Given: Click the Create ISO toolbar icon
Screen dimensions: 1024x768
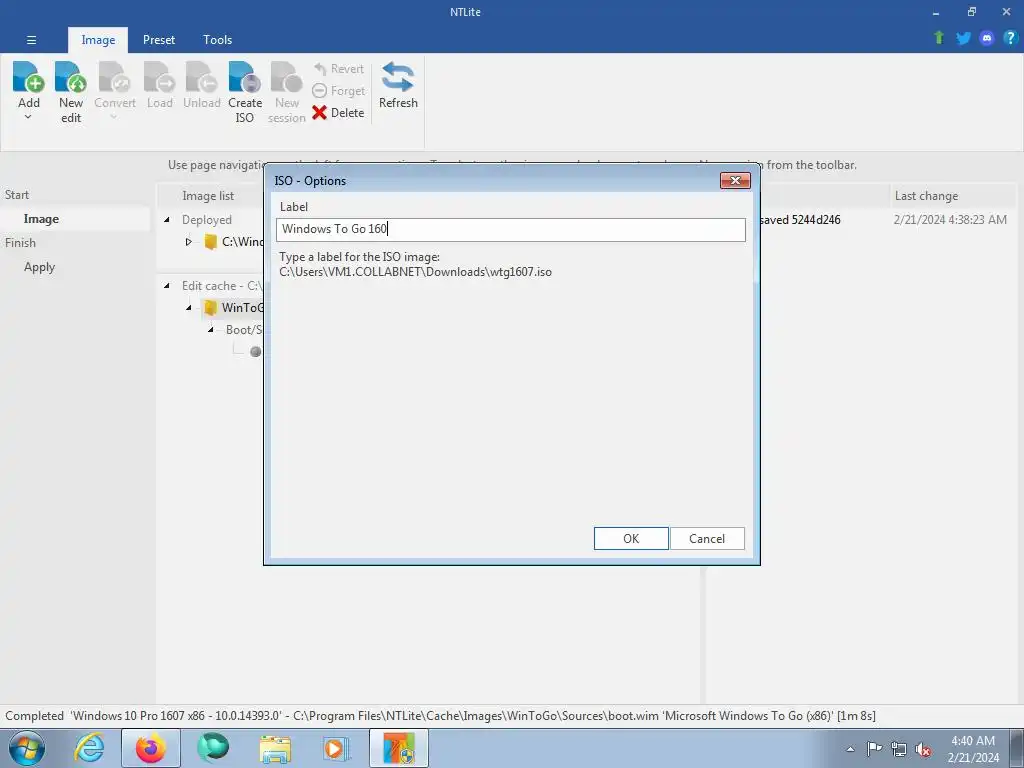Looking at the screenshot, I should pos(245,77).
